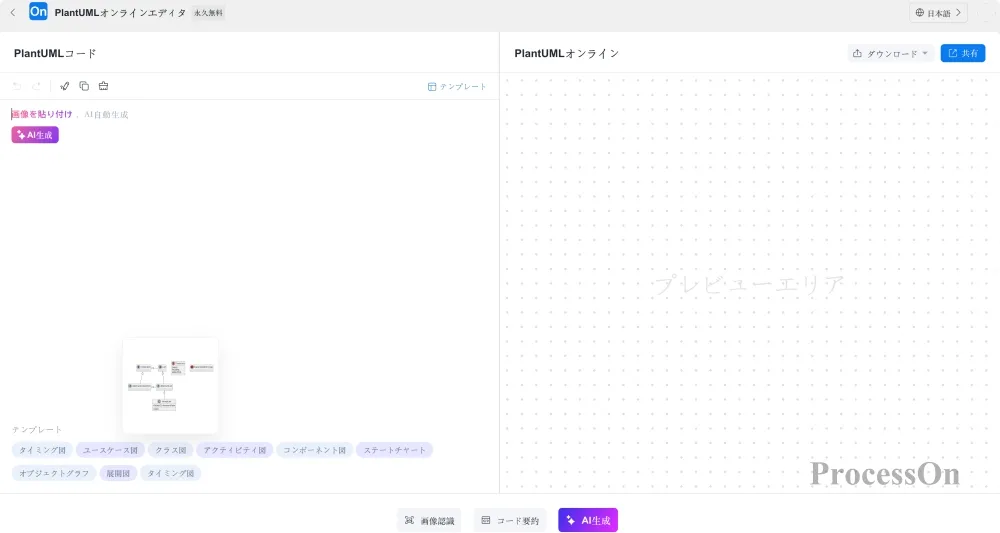Select the オブジェクトグラフ template chip

click(54, 473)
